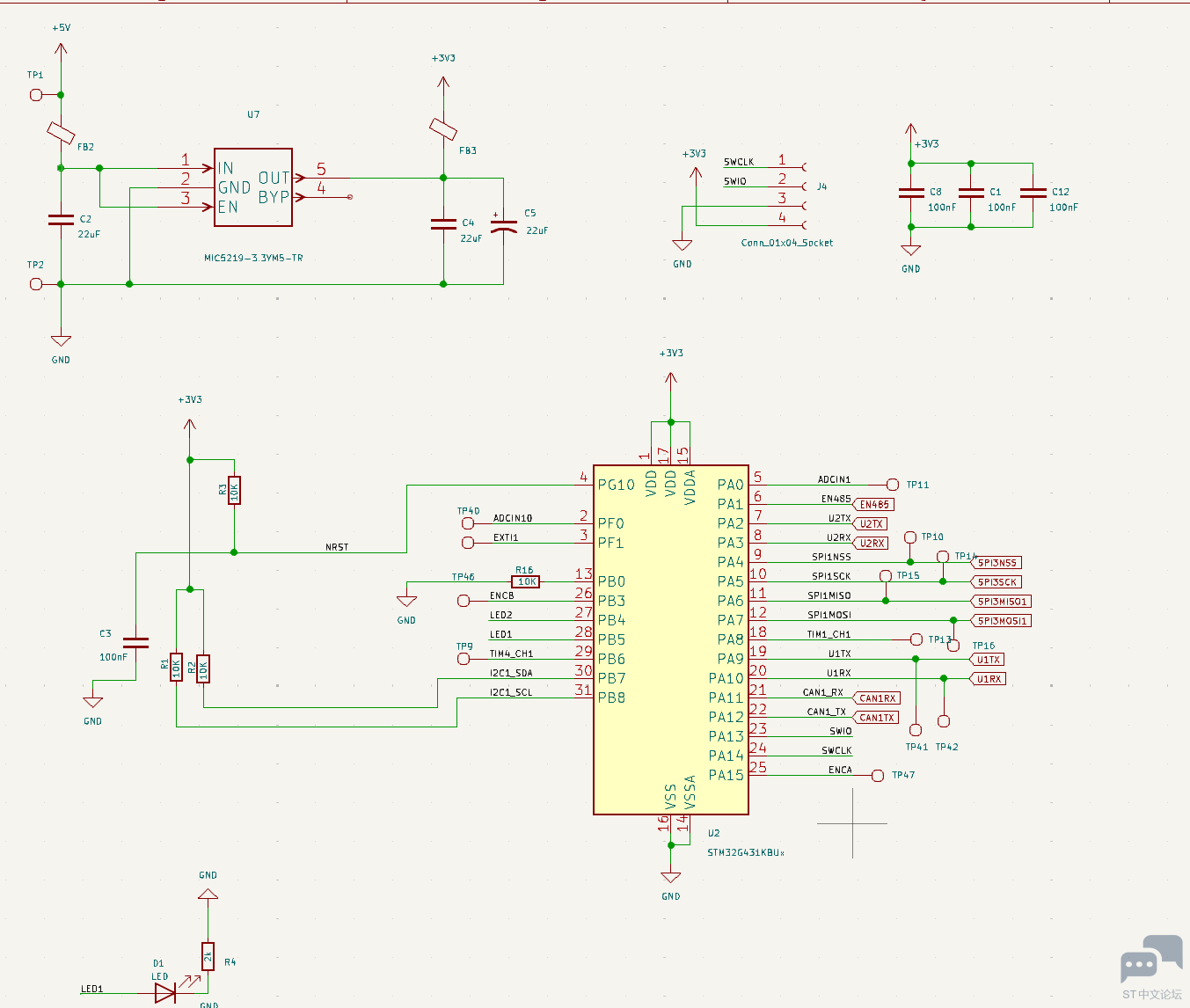Click the TIM1_CH1 net label on PA8
The image size is (1190, 1008).
coord(829,634)
